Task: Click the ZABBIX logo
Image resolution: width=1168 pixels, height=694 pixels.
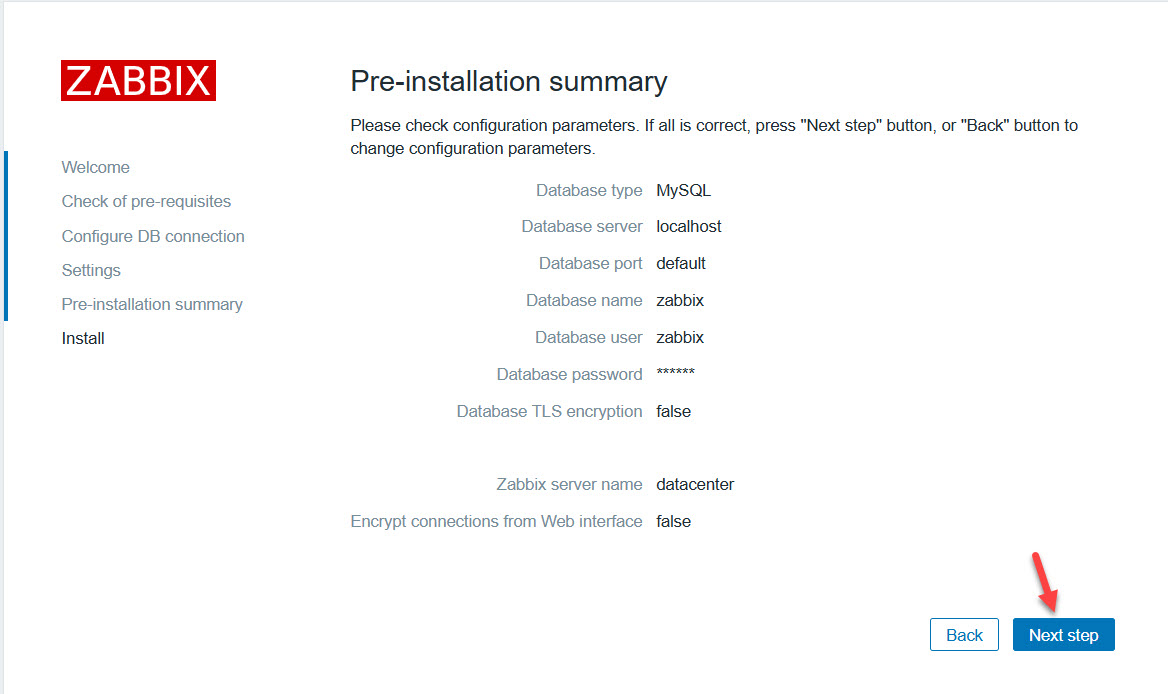Action: [x=138, y=81]
